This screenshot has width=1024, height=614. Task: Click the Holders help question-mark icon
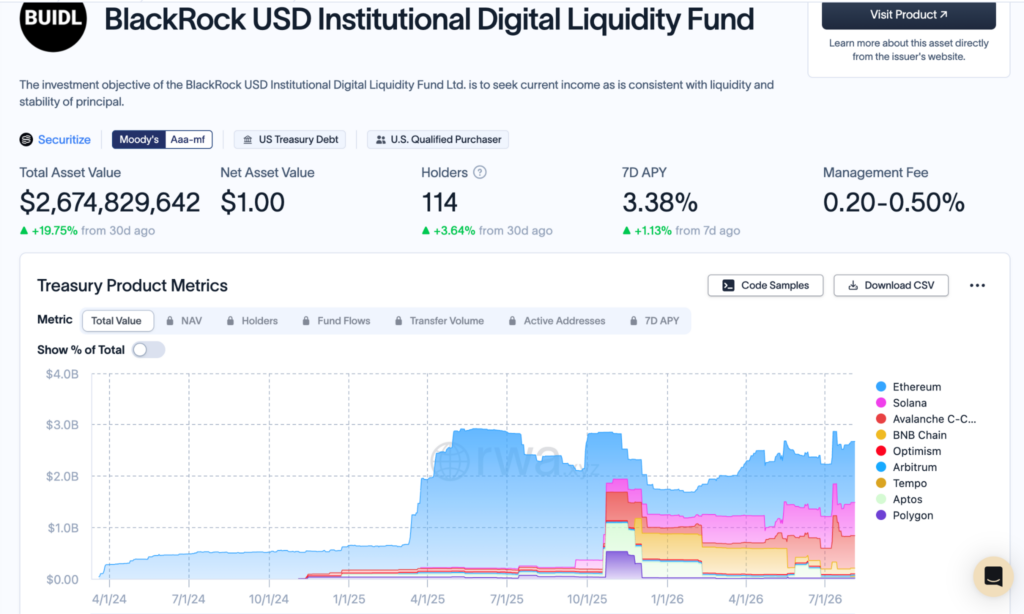[x=480, y=172]
